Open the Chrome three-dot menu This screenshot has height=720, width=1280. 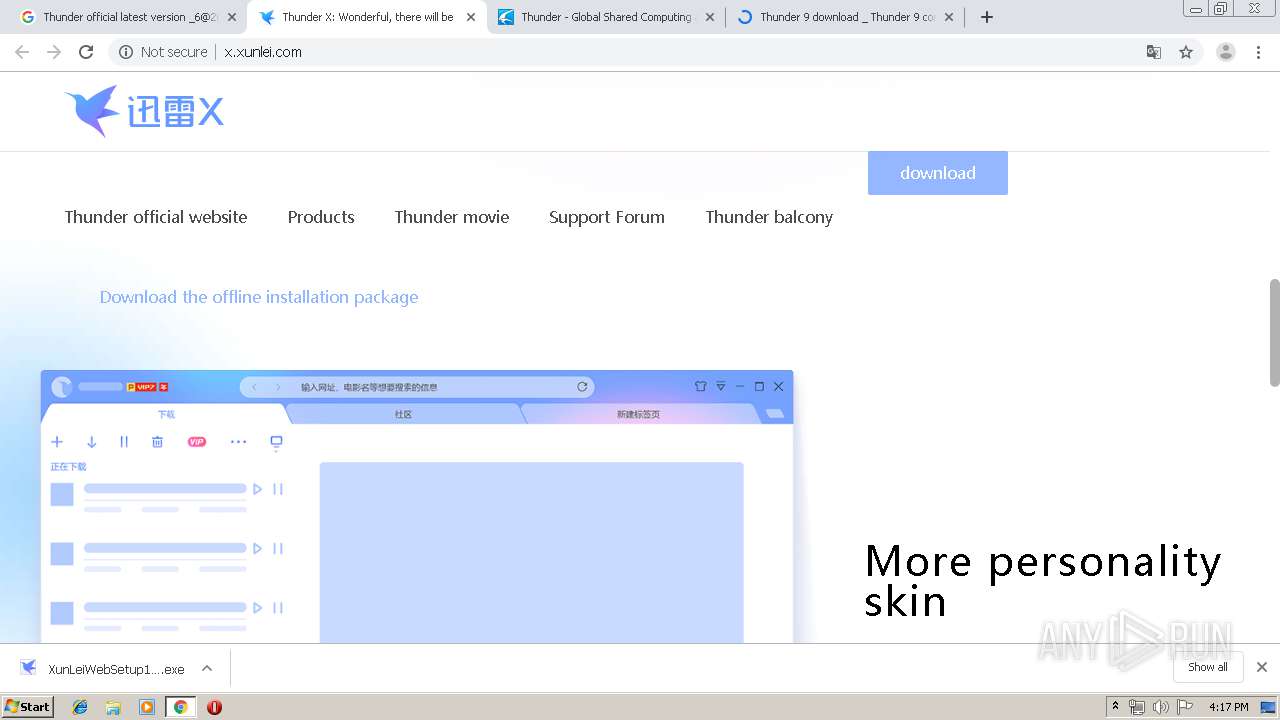1259,52
